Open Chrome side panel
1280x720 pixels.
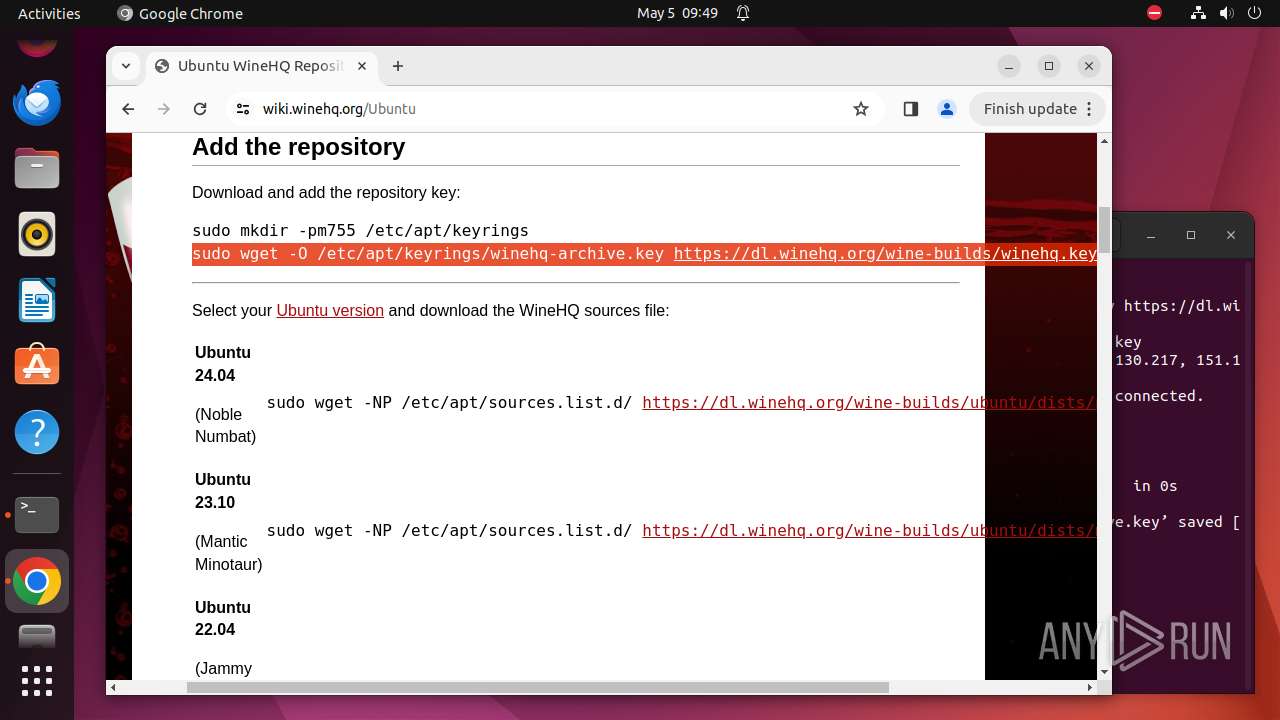(x=910, y=109)
